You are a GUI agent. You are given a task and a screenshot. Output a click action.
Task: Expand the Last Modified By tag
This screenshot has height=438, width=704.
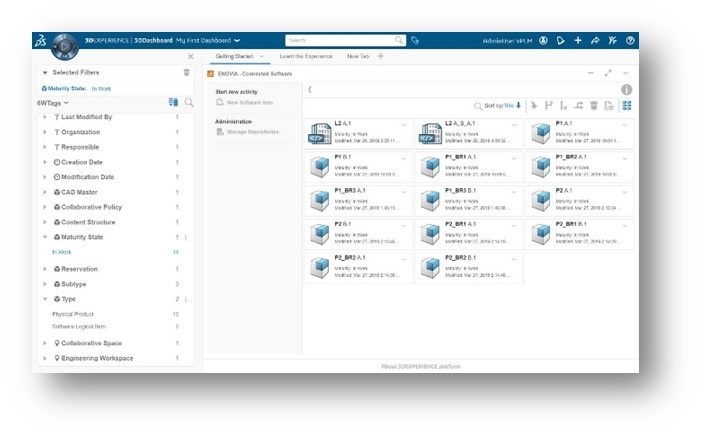click(x=44, y=117)
